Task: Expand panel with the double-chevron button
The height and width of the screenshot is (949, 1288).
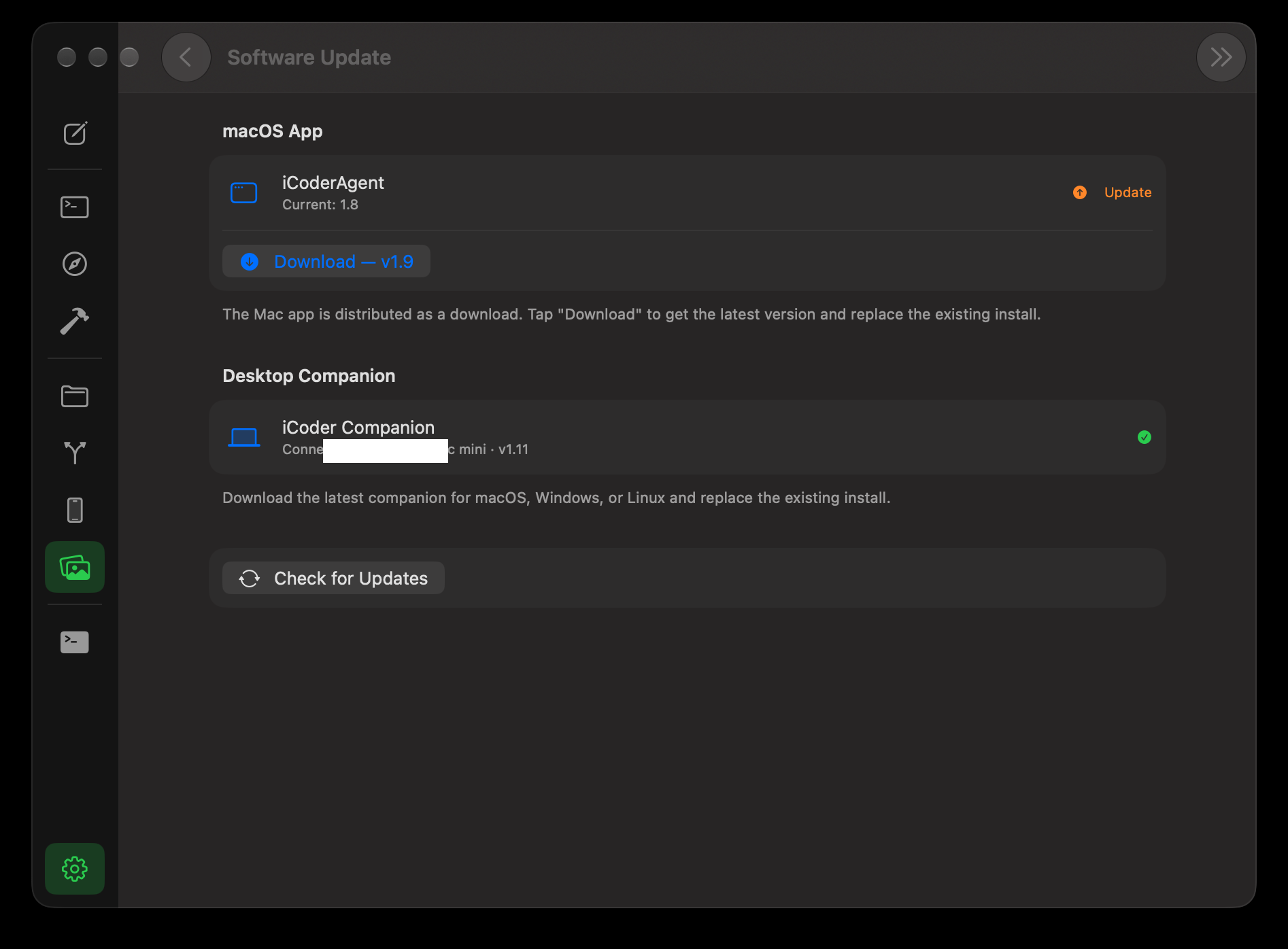Action: tap(1221, 57)
